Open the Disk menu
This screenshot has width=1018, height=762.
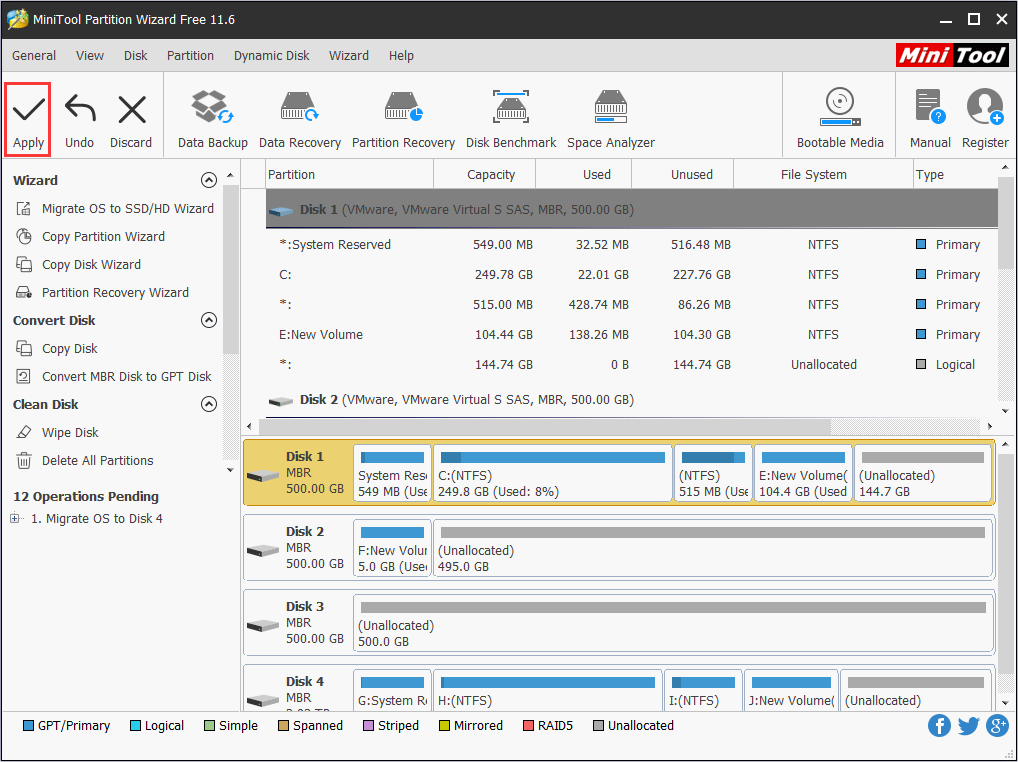[x=136, y=56]
